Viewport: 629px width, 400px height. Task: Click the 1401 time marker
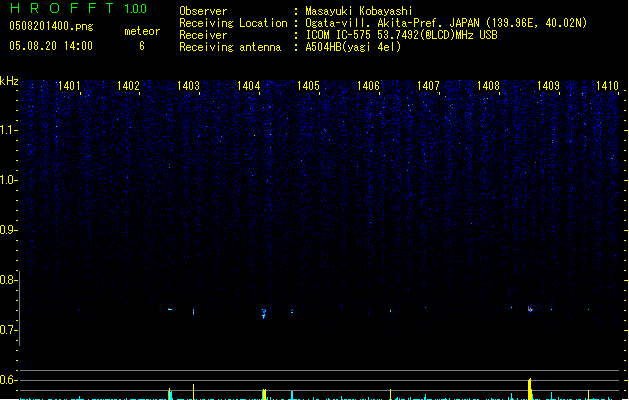(69, 85)
